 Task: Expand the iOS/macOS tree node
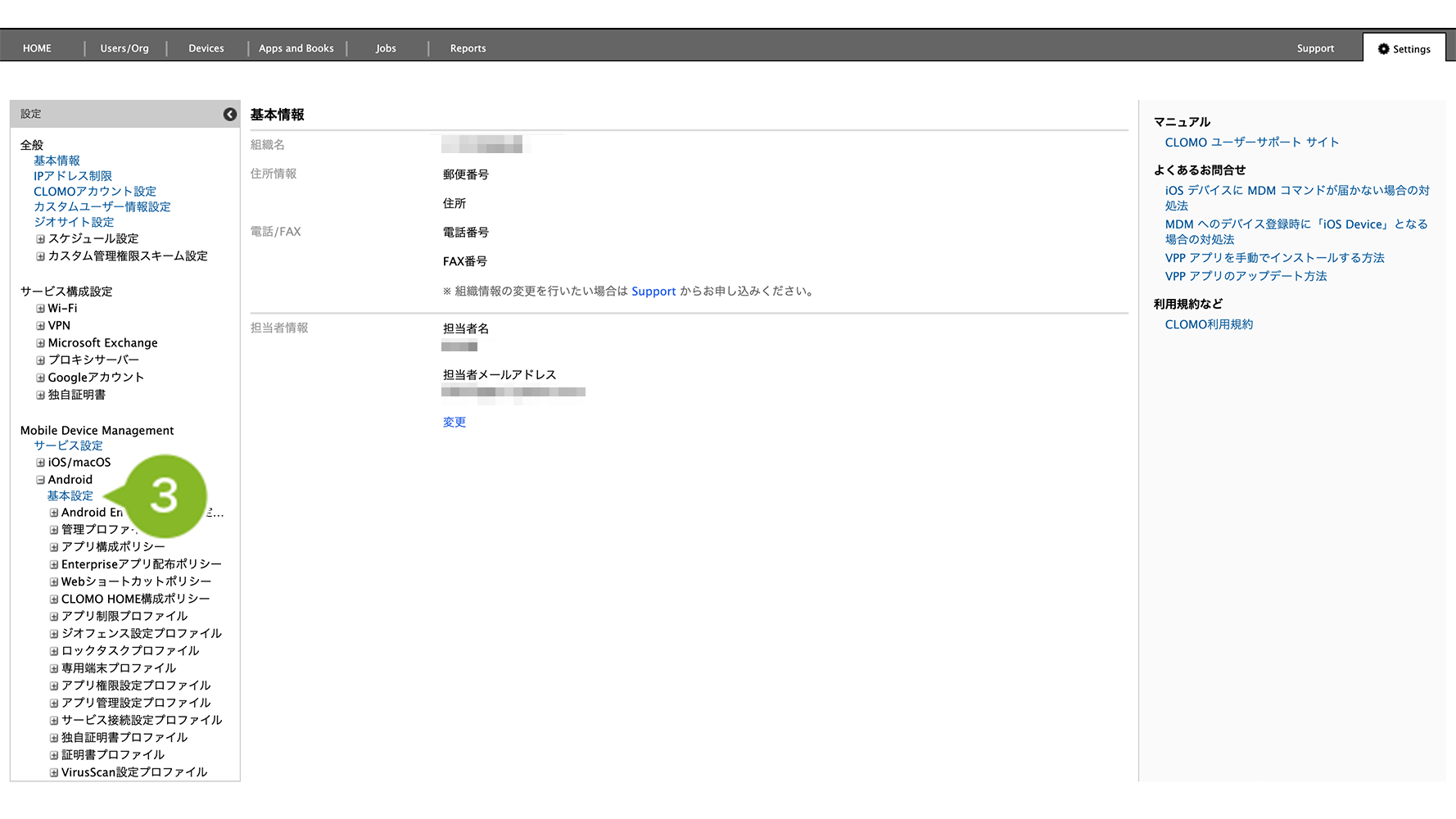click(x=40, y=463)
